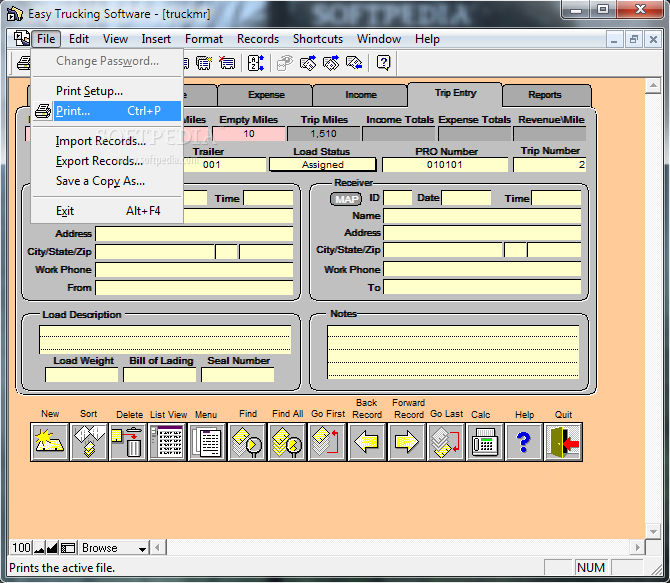The width and height of the screenshot is (670, 583).
Task: Click the Trip Number field
Action: pyautogui.click(x=550, y=165)
